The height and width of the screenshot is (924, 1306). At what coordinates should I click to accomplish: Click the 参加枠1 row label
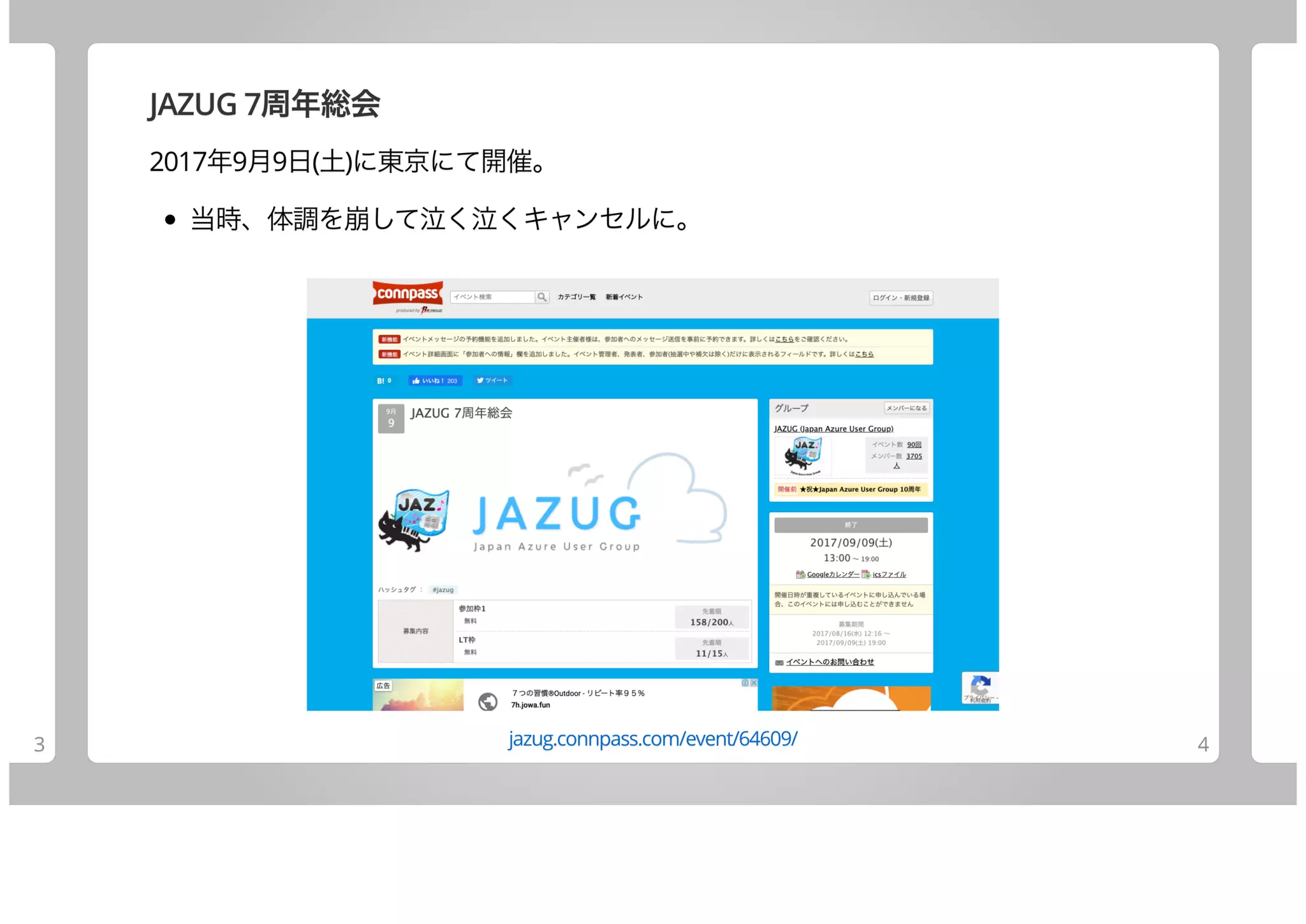click(x=472, y=608)
